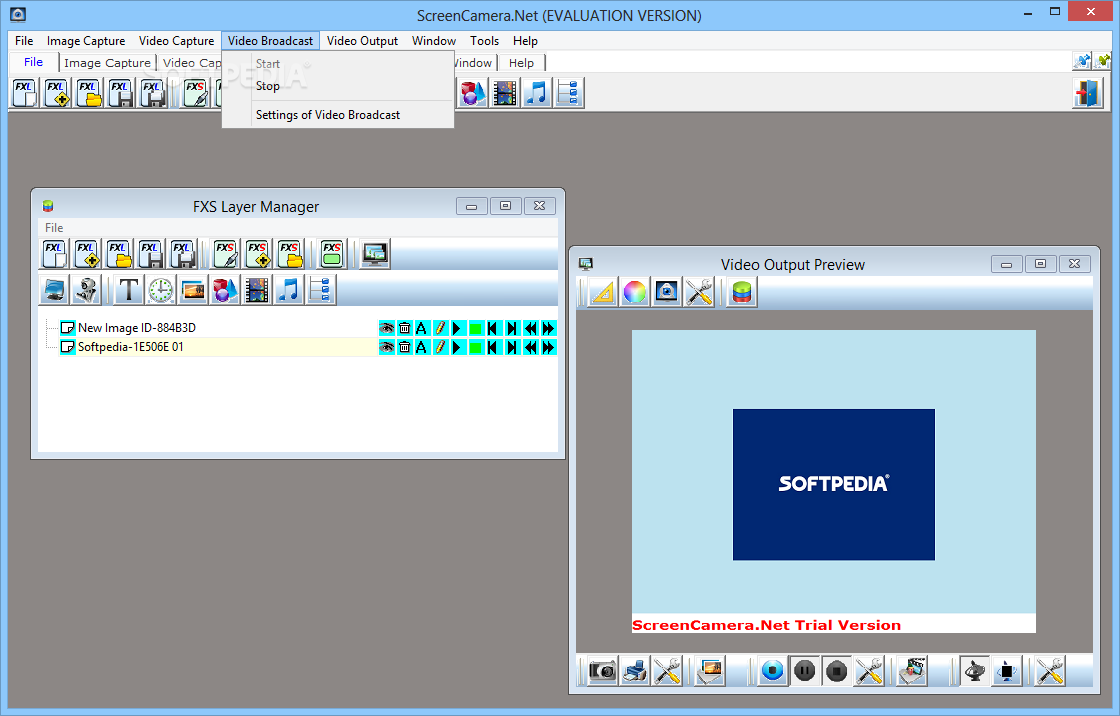
Task: Click the film strip icon in main toolbar
Action: [x=504, y=94]
